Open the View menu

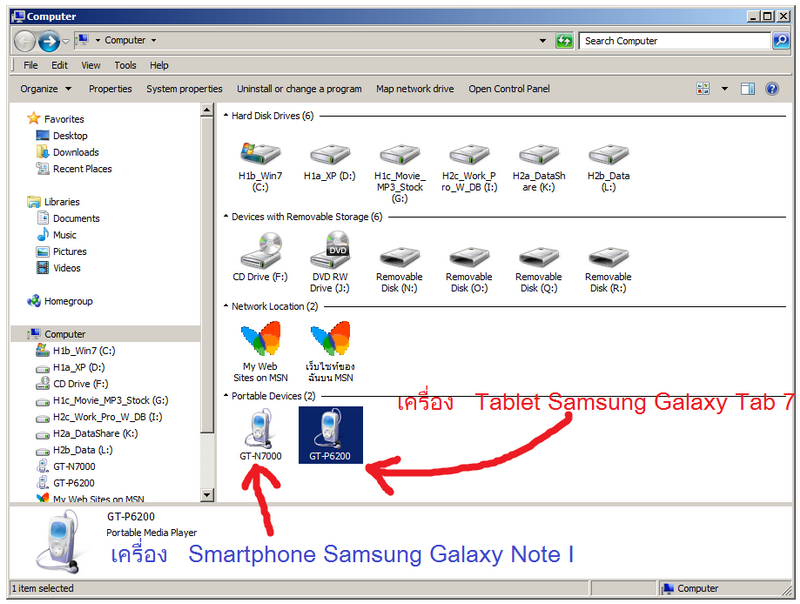91,65
